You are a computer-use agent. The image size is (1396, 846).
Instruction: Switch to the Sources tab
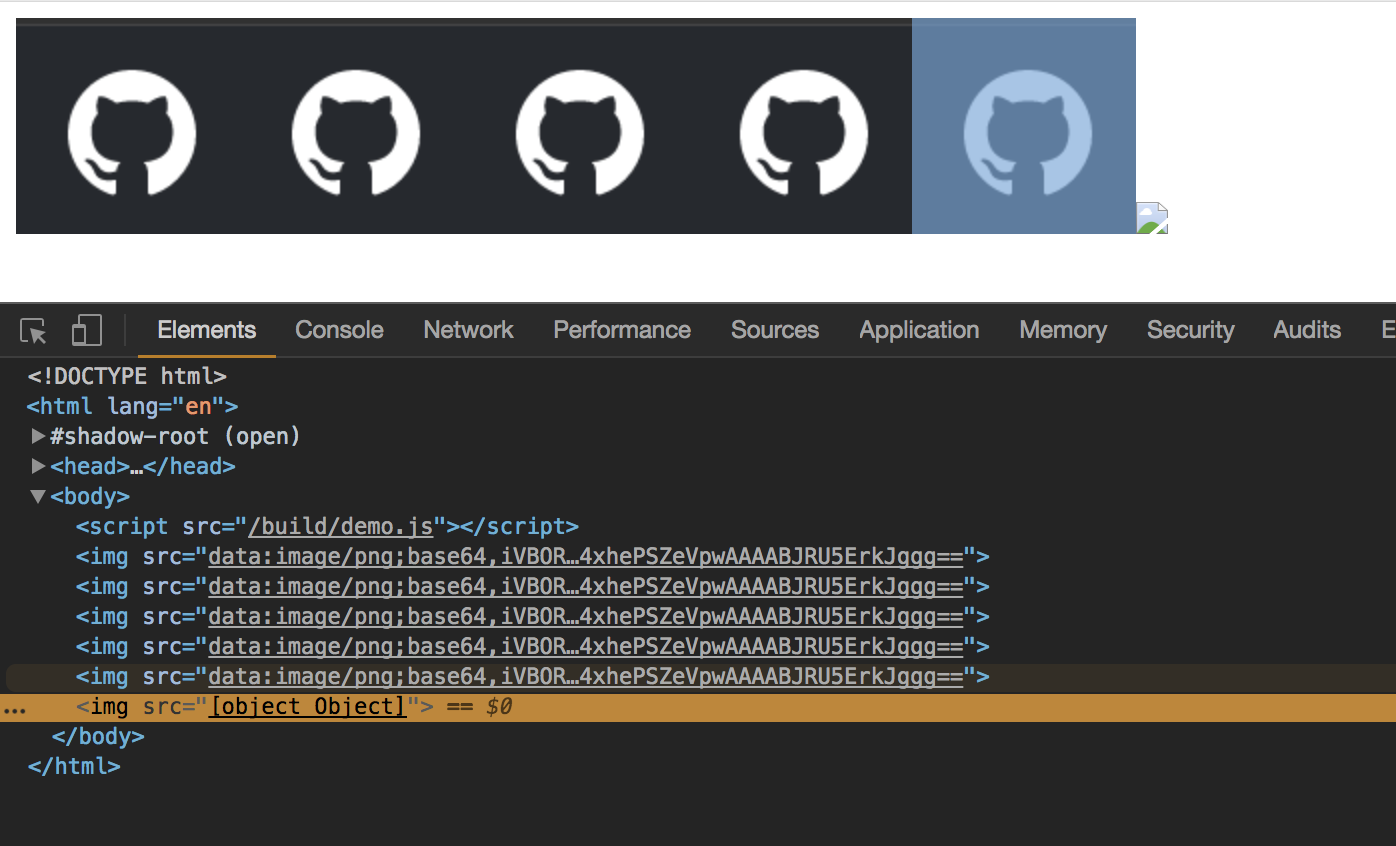[x=774, y=329]
